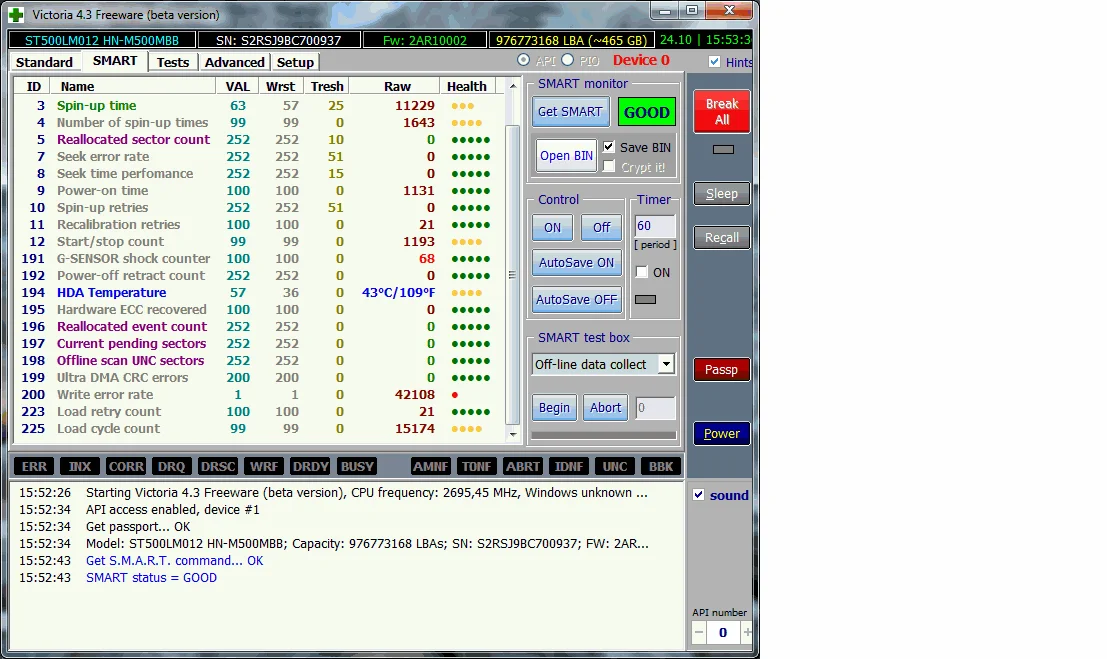Screen dimensions: 1107x659
Task: Click the SMART table scrollbar down arrow
Action: click(x=513, y=434)
